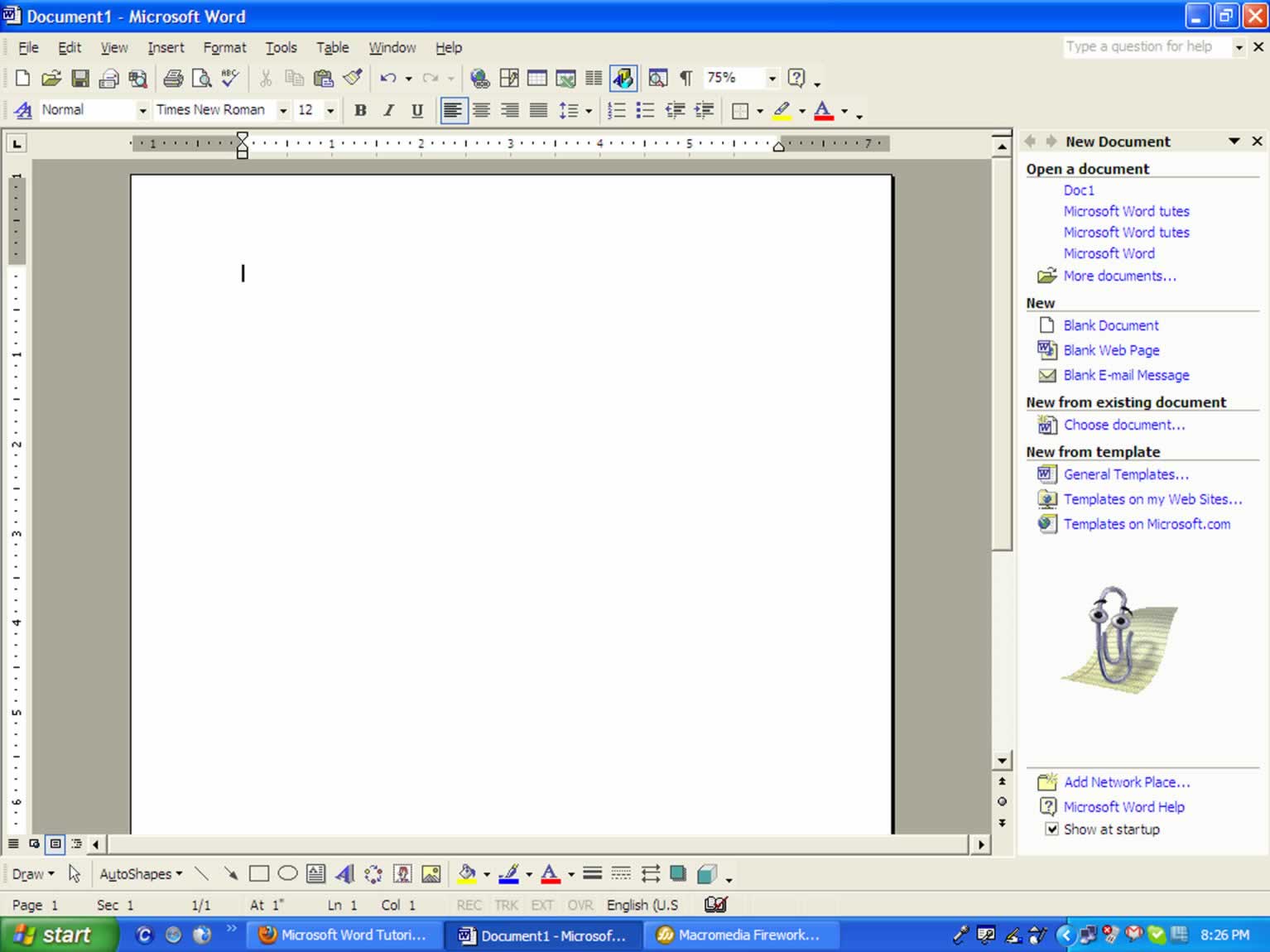Open the Table menu
The height and width of the screenshot is (952, 1270).
332,47
